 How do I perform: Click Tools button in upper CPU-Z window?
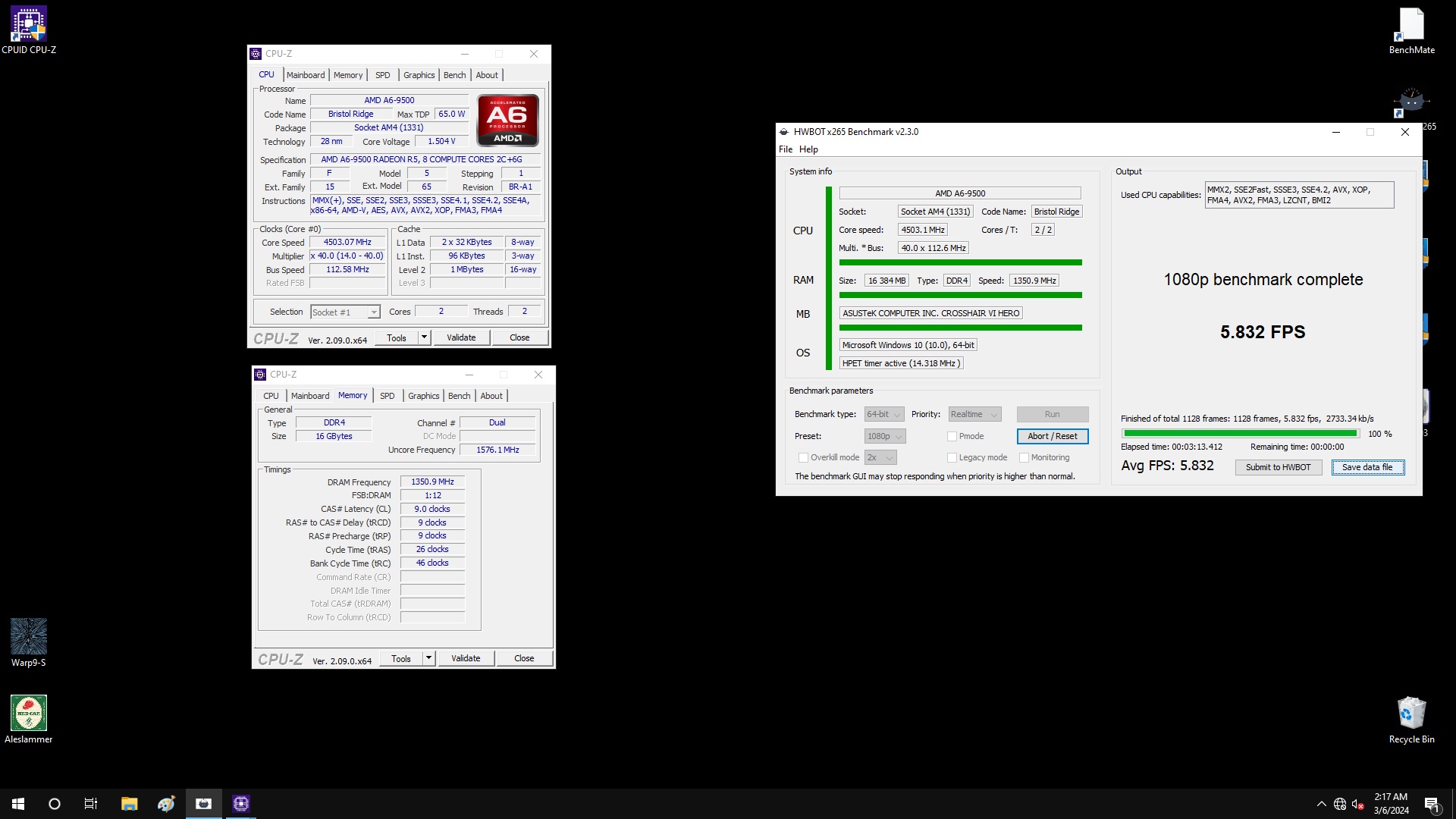tap(397, 337)
